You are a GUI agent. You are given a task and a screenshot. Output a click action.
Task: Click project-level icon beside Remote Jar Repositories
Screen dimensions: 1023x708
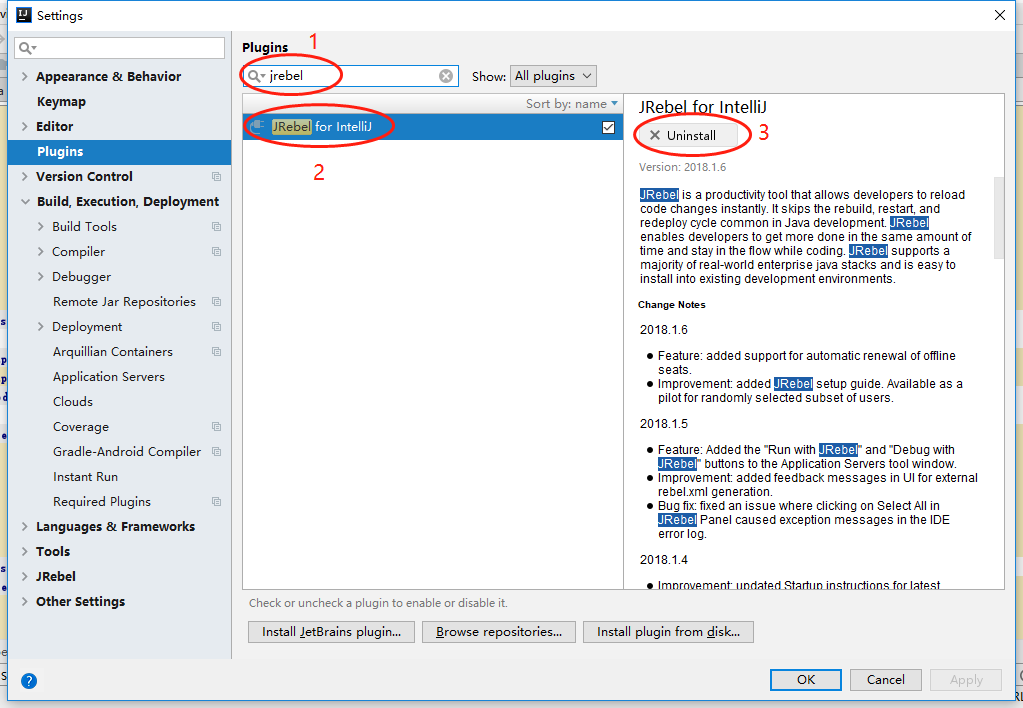[217, 301]
